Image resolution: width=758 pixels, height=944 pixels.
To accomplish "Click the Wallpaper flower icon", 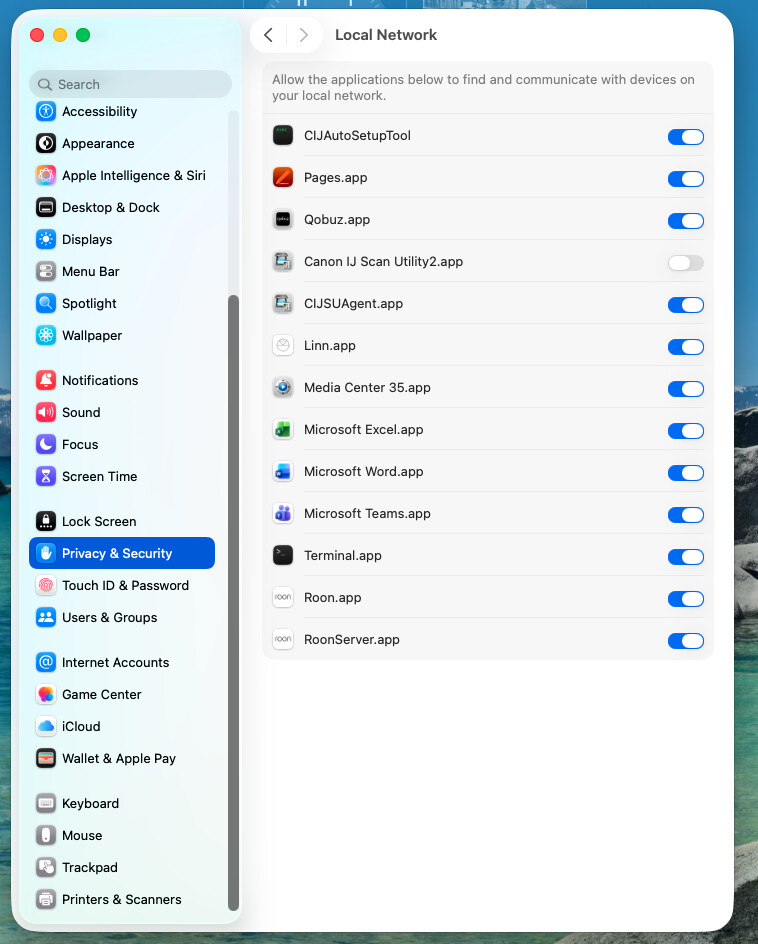I will point(46,335).
